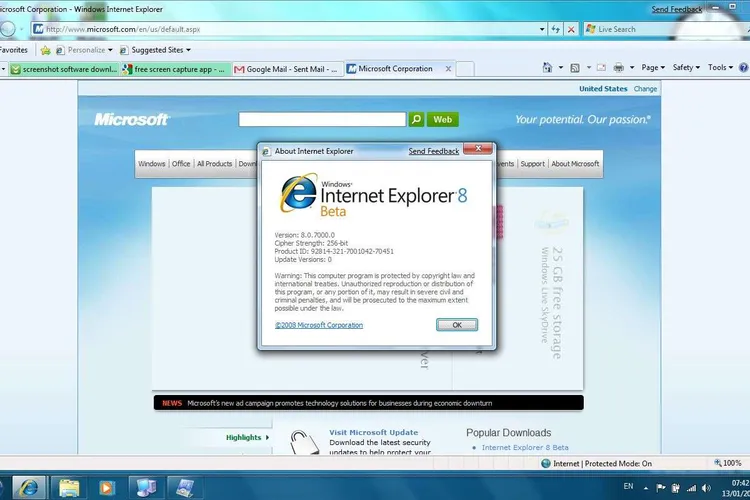This screenshot has height=500, width=750.
Task: Click inside the address bar URL field
Action: 285,29
